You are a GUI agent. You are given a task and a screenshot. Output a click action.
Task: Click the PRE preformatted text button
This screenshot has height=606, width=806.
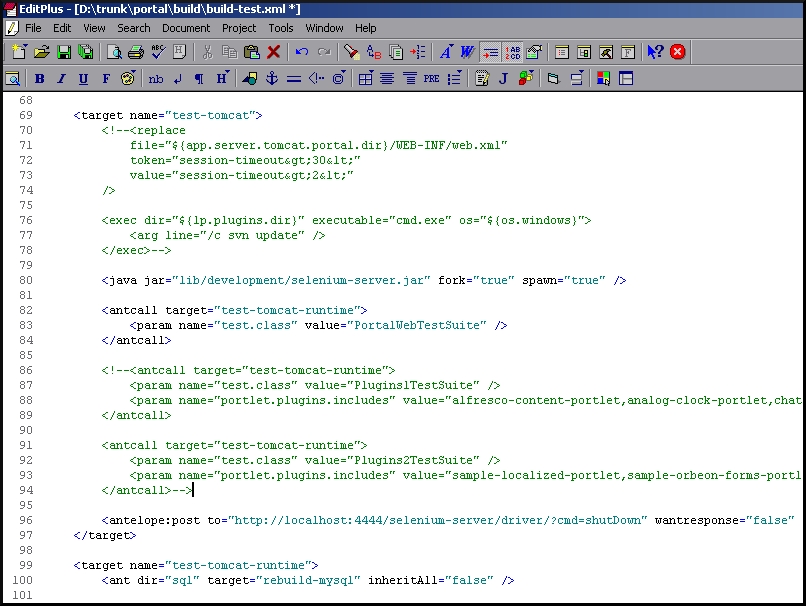click(x=431, y=78)
